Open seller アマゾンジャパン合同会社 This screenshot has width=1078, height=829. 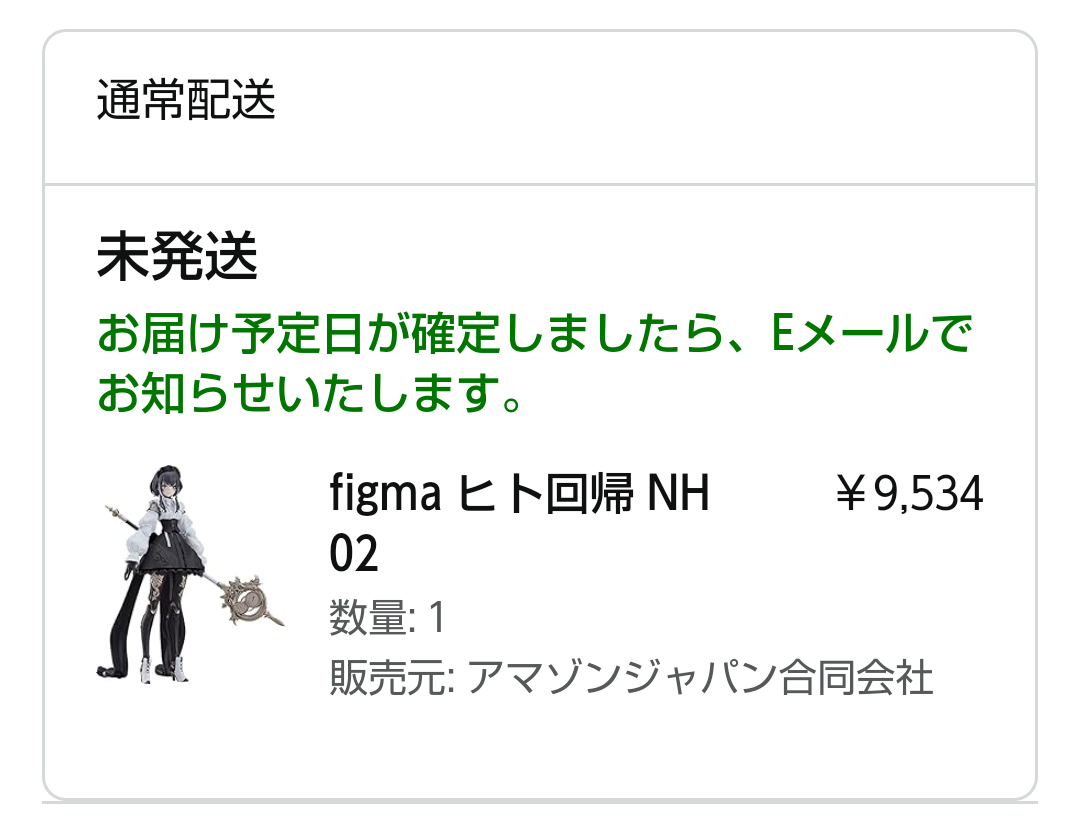point(700,678)
